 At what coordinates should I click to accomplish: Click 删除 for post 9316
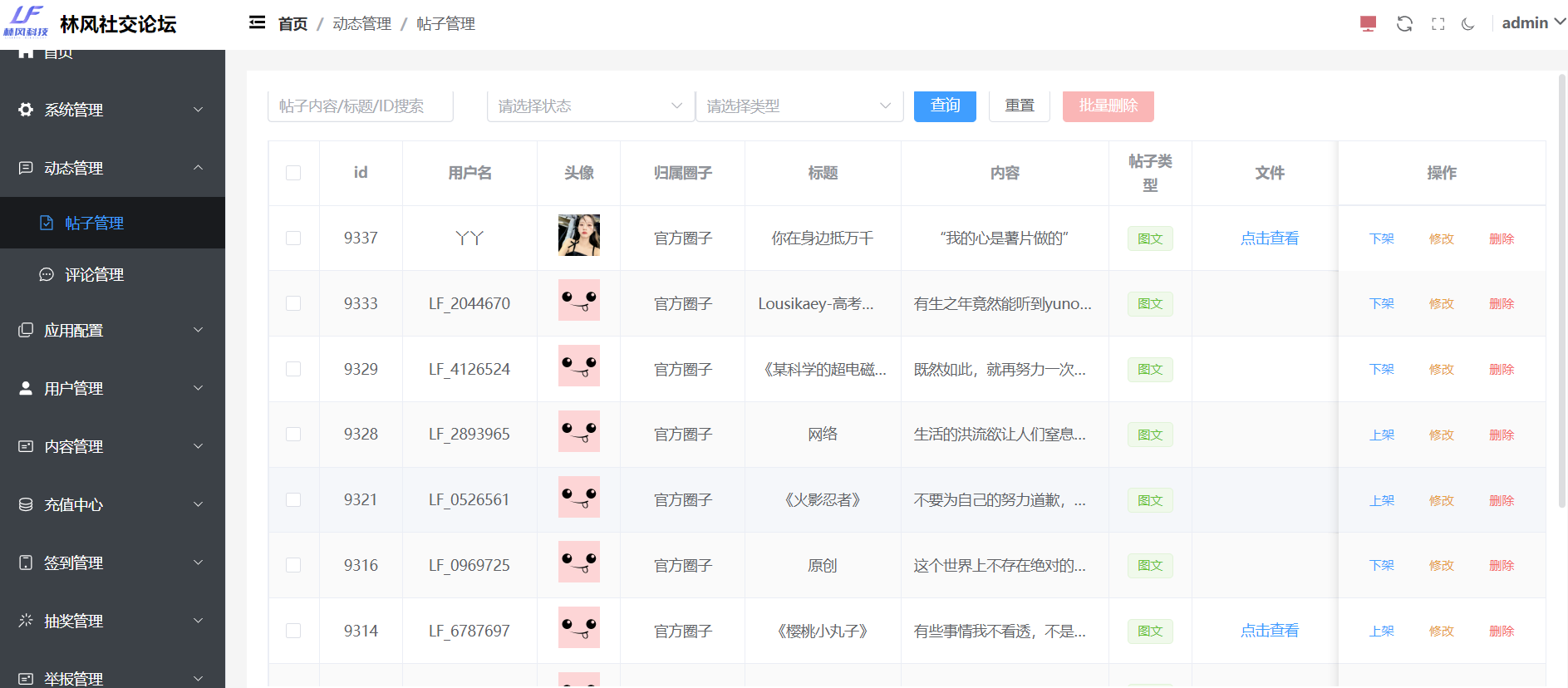coord(1502,565)
